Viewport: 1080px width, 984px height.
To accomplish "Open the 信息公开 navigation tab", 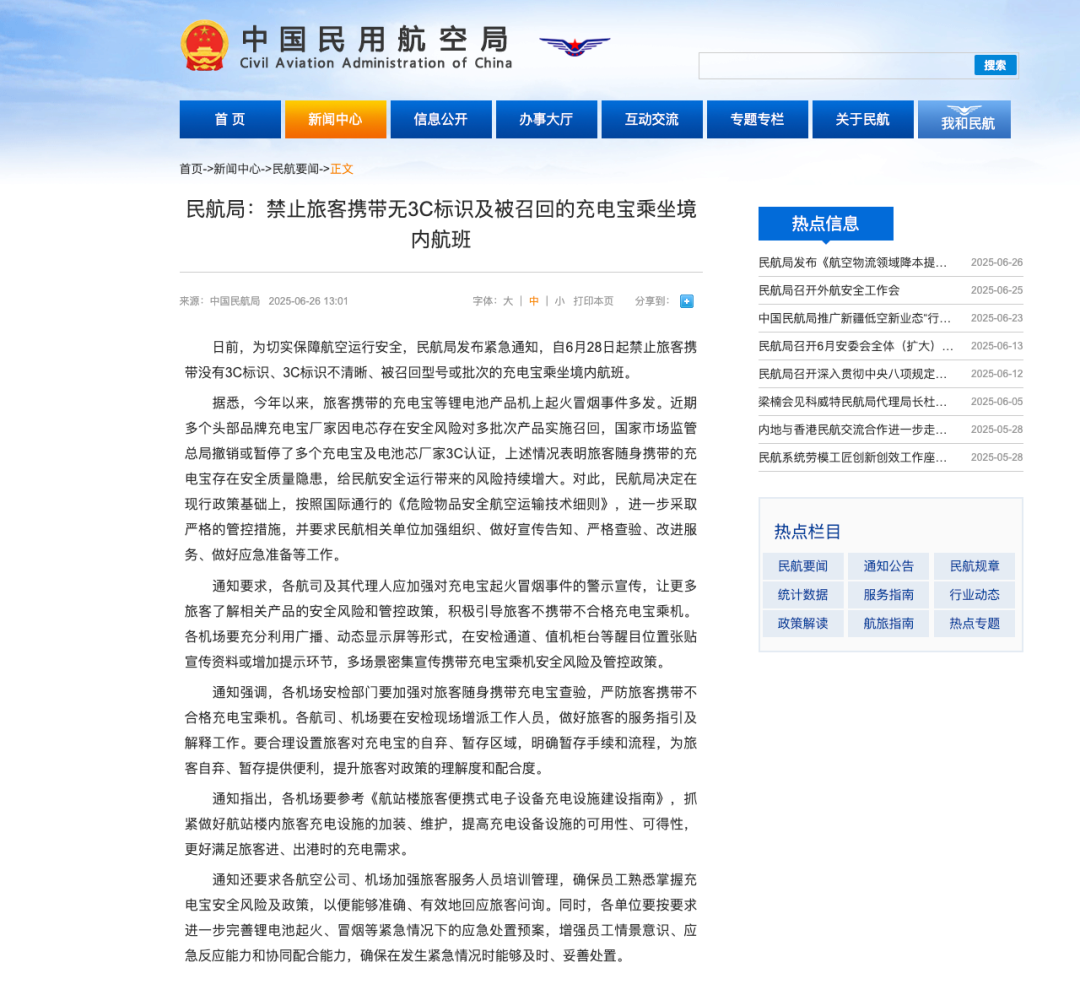I will click(x=441, y=119).
